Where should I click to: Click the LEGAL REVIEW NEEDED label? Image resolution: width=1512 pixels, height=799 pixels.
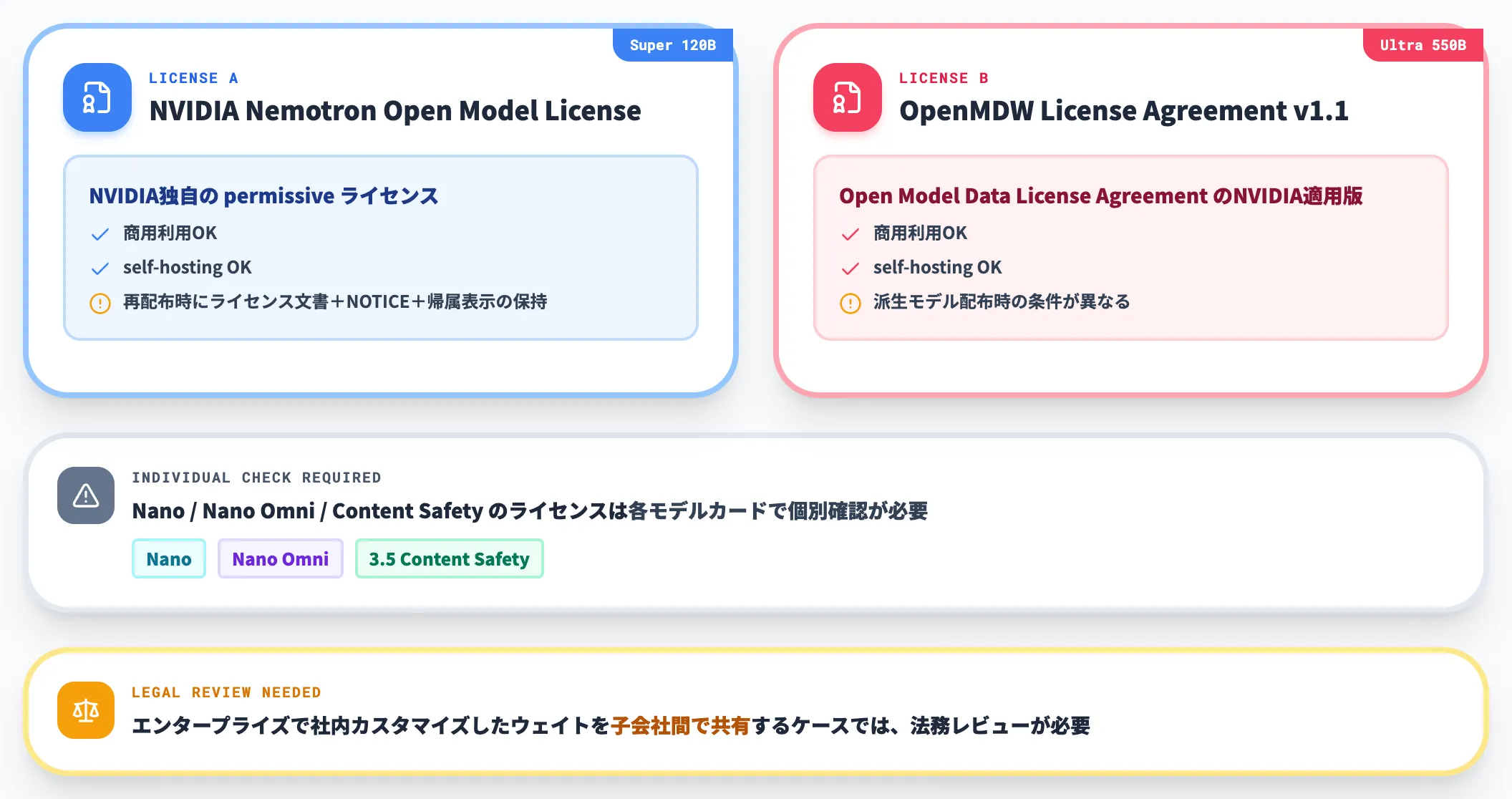pos(226,692)
